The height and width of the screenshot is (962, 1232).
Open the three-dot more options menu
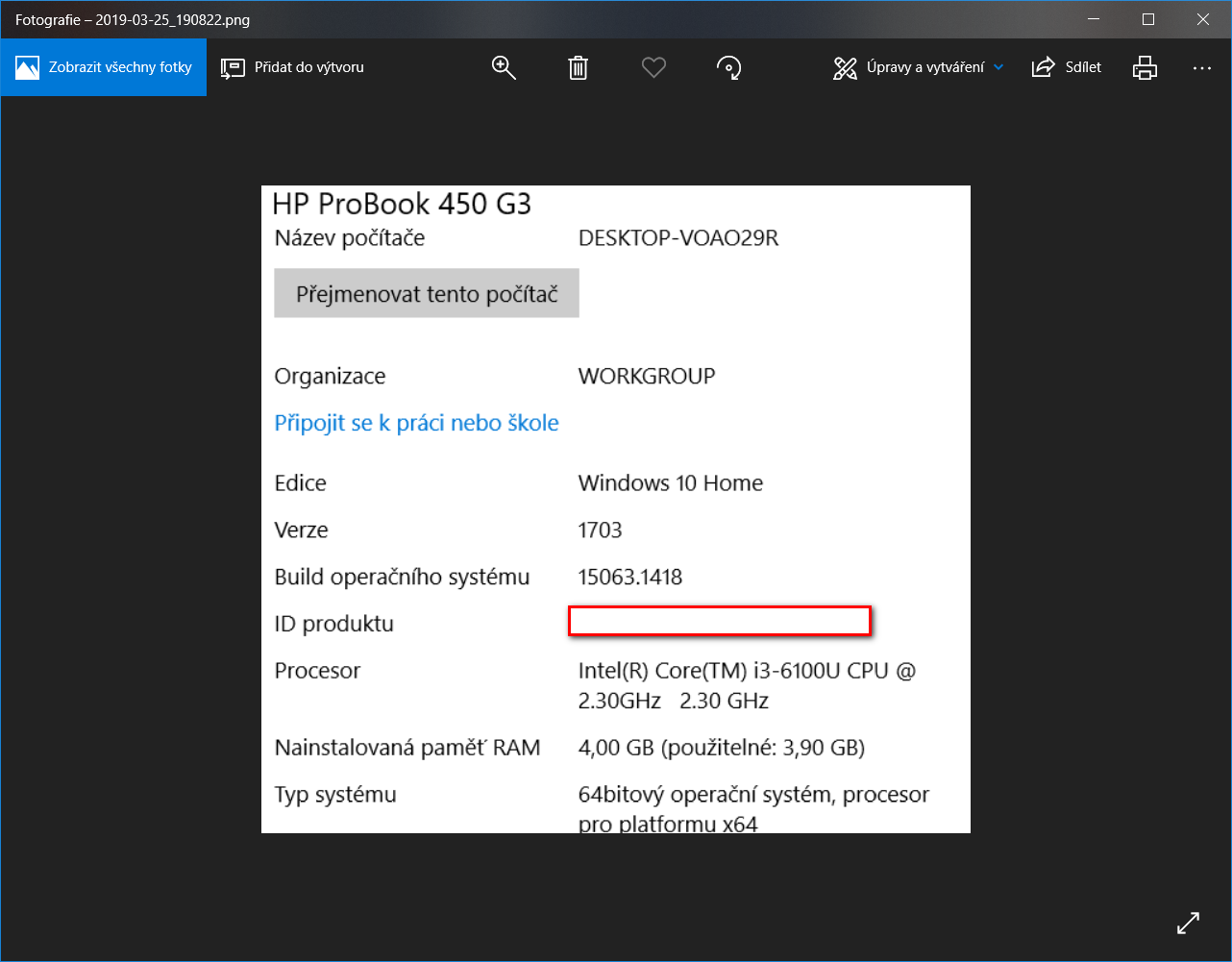click(x=1201, y=67)
